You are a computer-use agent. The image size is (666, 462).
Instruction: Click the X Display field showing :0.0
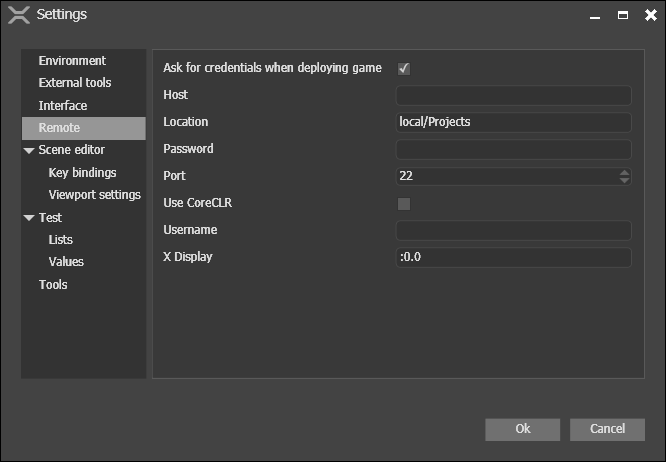pyautogui.click(x=513, y=257)
